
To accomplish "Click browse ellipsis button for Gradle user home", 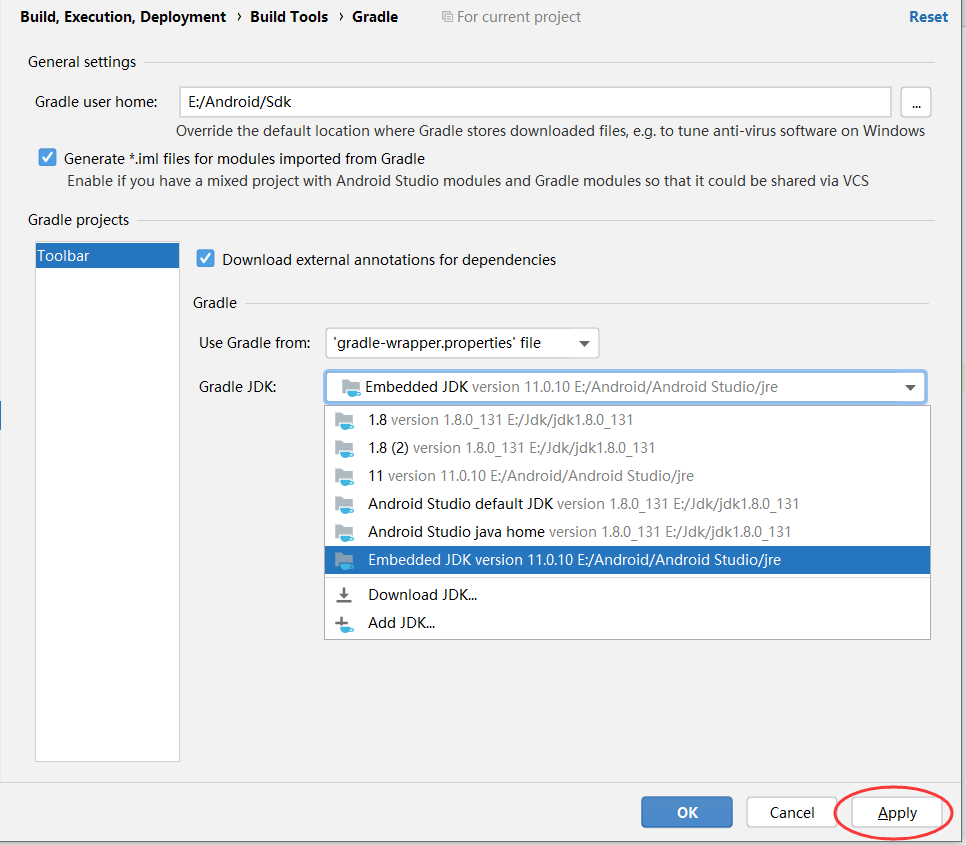I will [916, 102].
